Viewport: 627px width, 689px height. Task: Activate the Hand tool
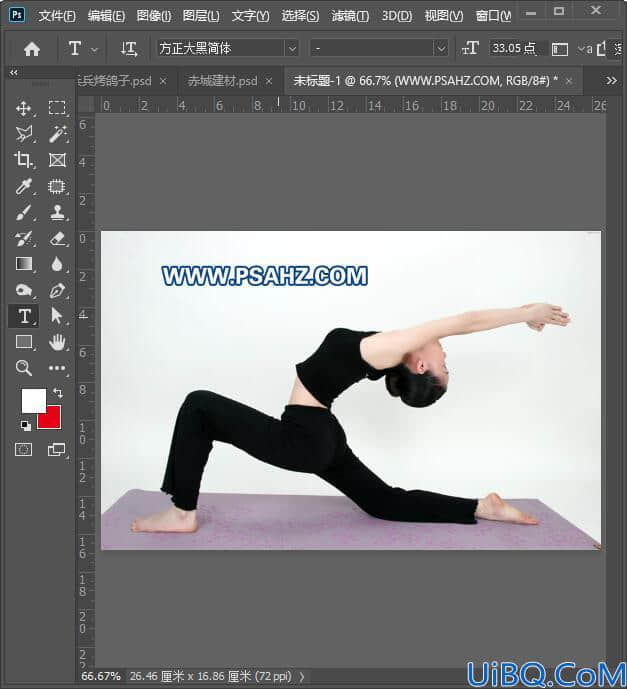[x=57, y=342]
